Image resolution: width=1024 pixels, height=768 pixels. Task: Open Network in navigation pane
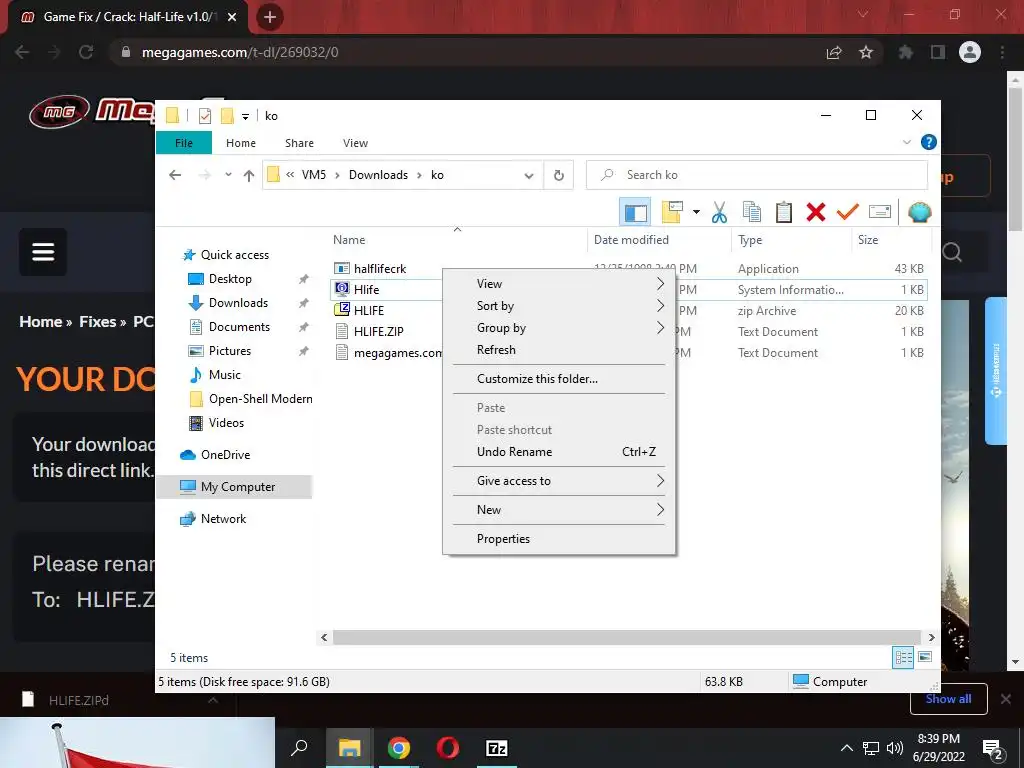(223, 519)
